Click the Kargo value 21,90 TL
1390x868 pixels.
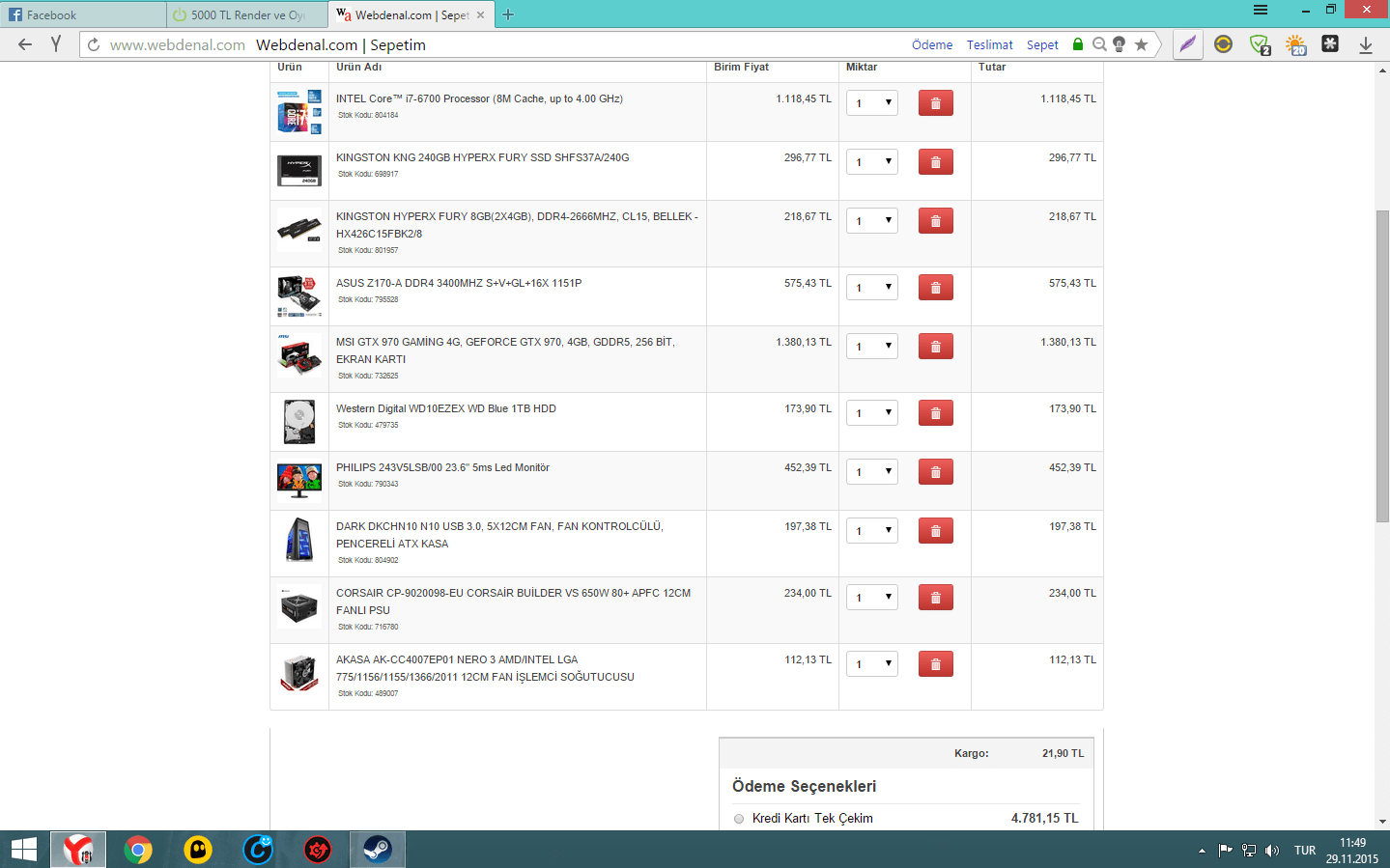(1063, 753)
